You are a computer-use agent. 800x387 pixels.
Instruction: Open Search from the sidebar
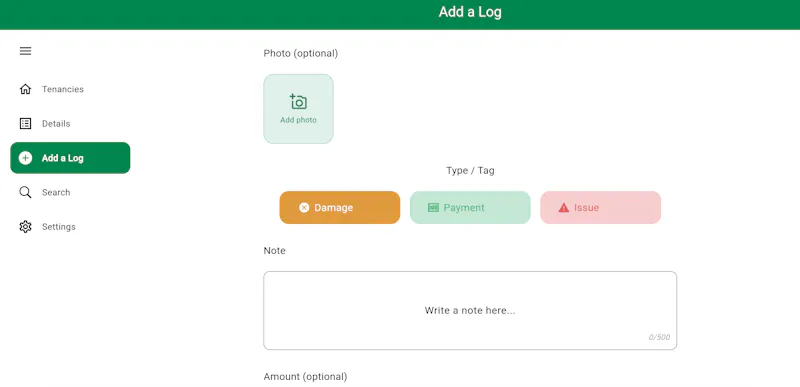70,192
